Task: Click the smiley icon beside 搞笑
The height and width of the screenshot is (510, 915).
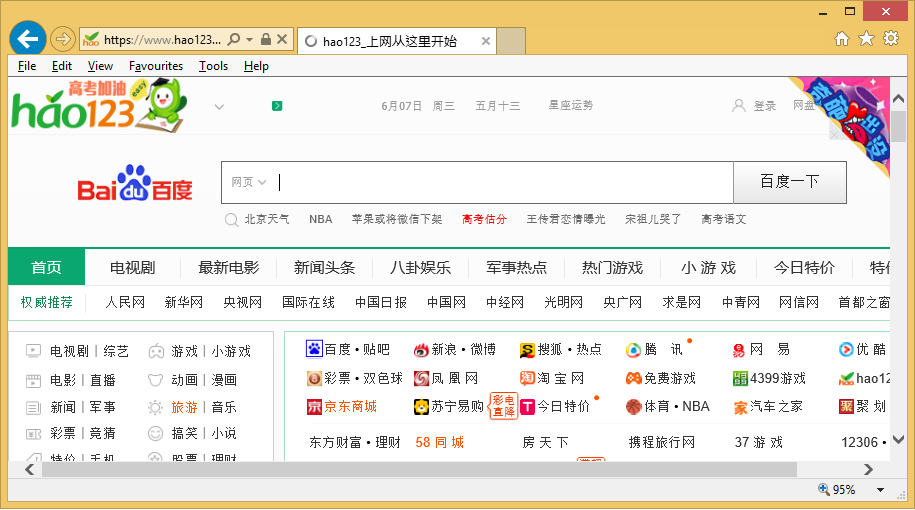Action: [x=155, y=434]
